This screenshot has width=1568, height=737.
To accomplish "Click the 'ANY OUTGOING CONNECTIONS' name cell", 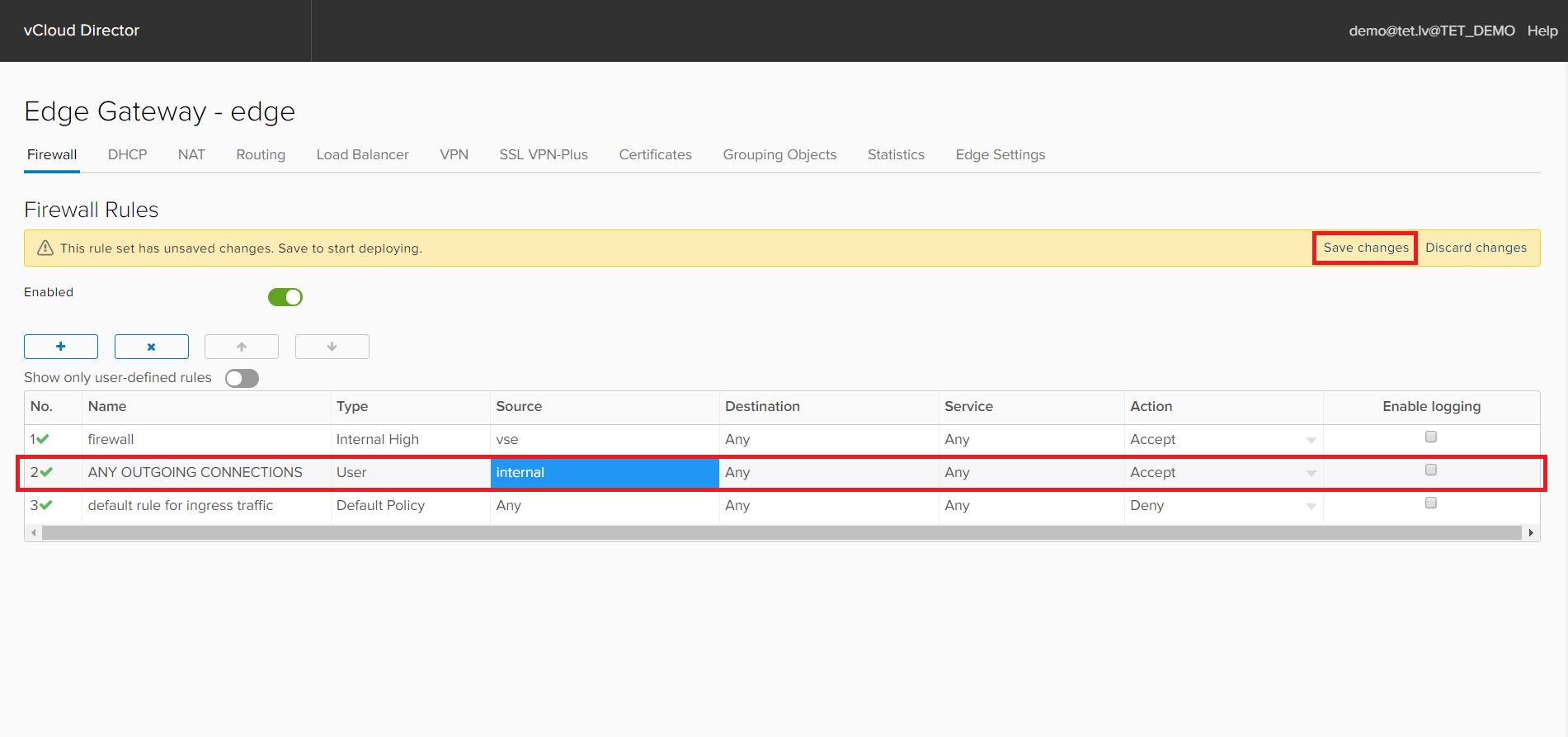I will [206, 472].
